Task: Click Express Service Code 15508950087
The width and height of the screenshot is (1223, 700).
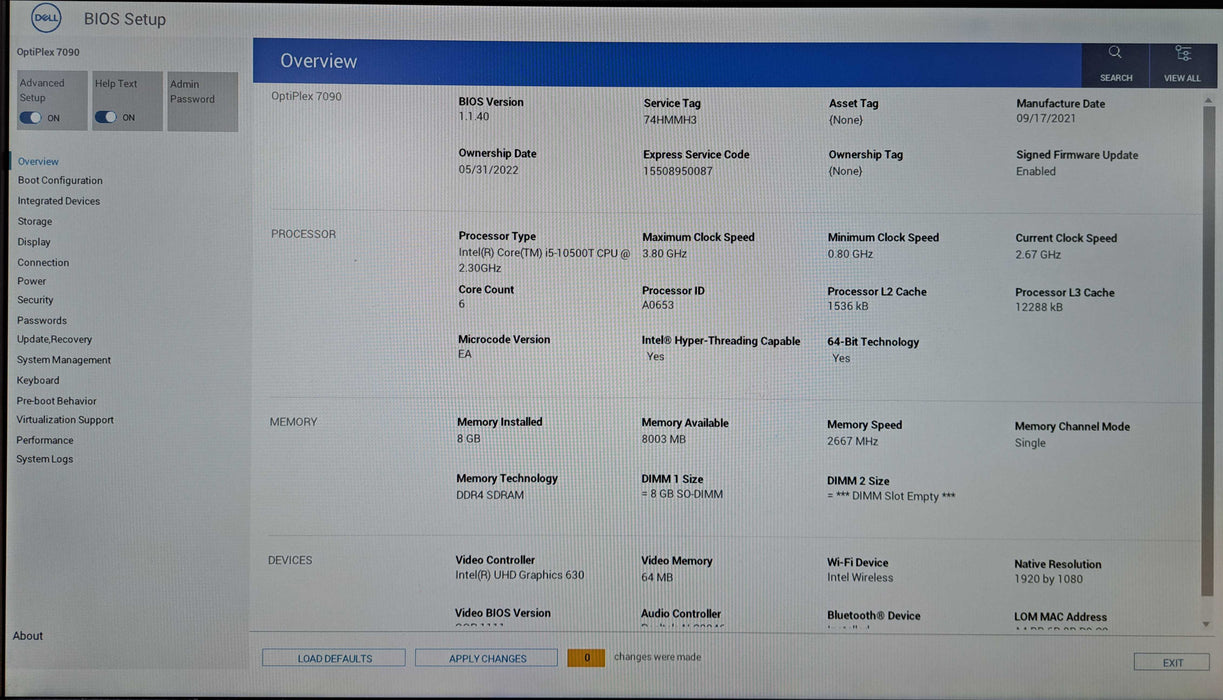Action: (x=678, y=171)
